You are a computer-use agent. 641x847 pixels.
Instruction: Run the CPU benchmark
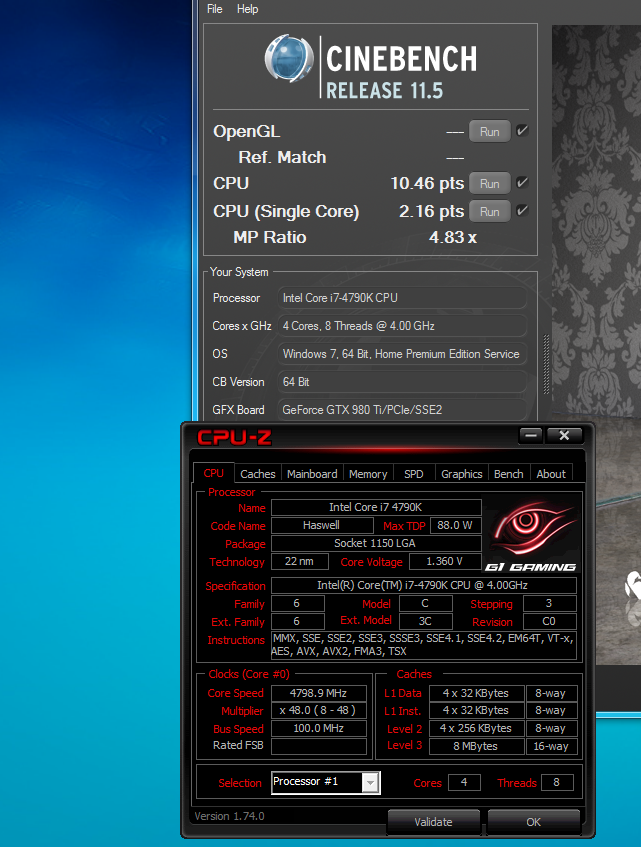coord(489,184)
